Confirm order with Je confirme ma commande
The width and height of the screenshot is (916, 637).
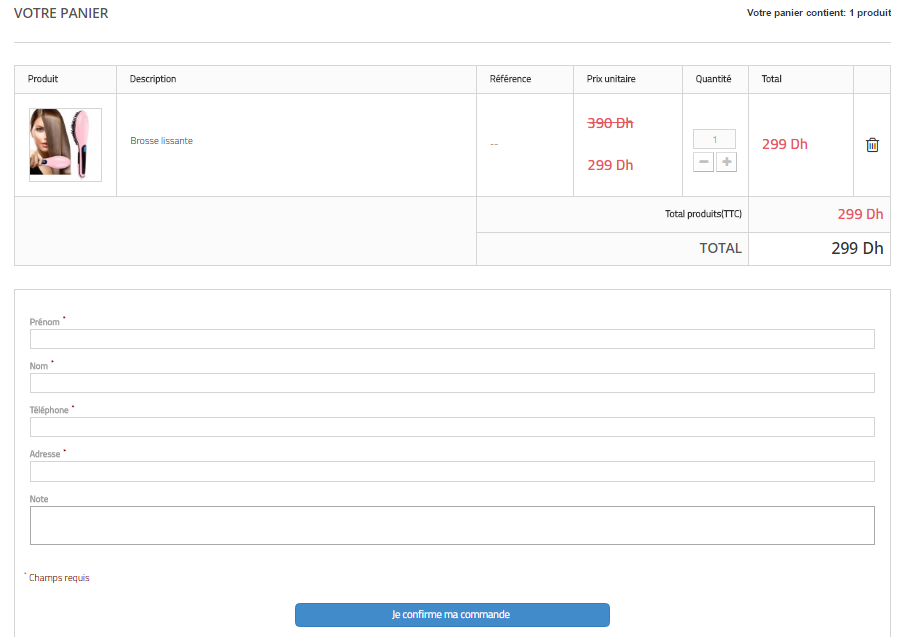[452, 615]
